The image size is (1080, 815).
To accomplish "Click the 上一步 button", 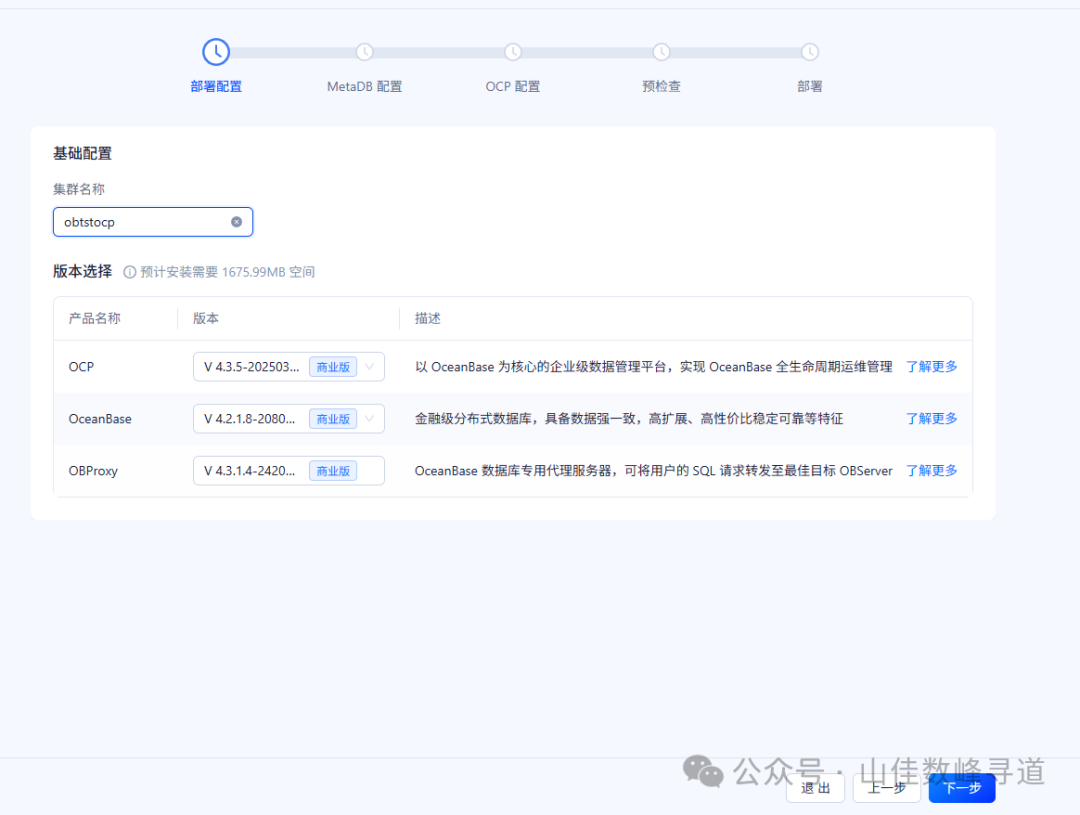I will tap(886, 788).
